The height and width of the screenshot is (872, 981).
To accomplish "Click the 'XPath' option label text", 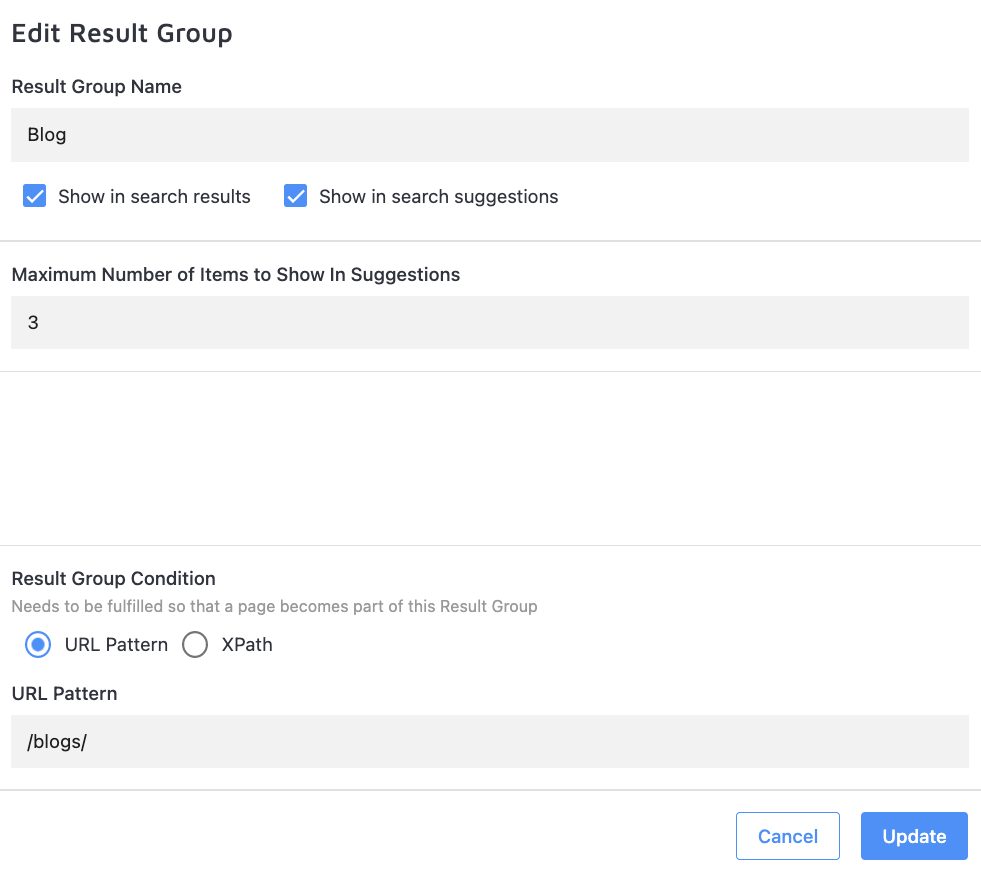I will (x=247, y=645).
